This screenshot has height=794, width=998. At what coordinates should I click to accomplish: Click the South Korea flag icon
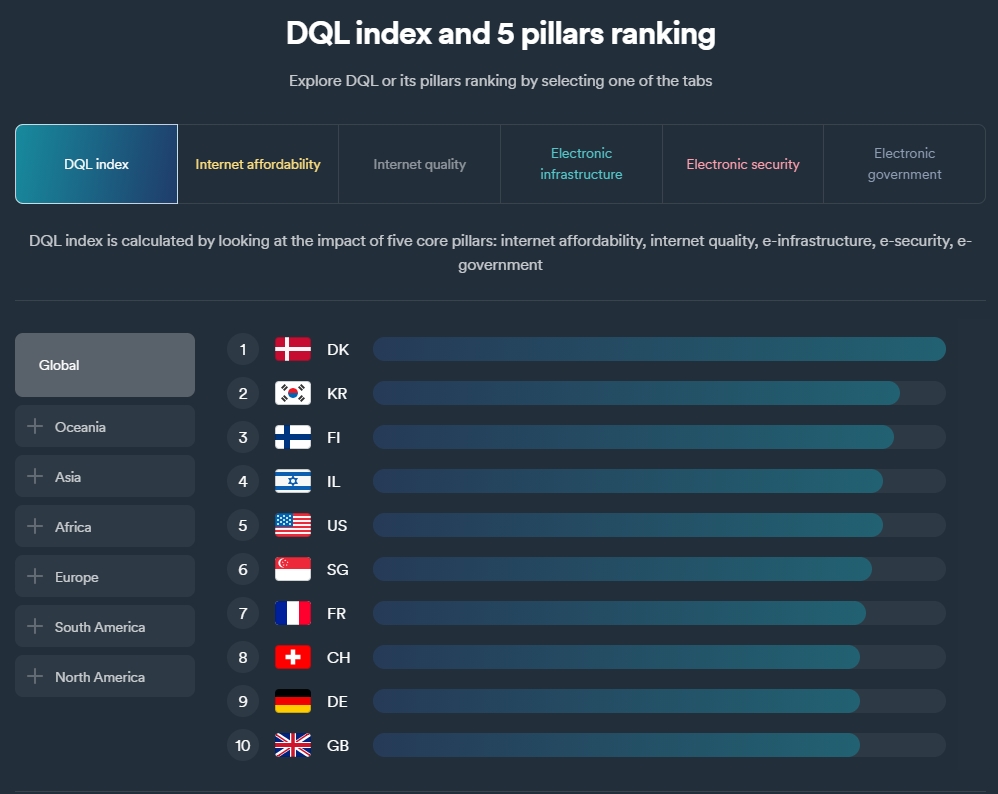coord(293,393)
